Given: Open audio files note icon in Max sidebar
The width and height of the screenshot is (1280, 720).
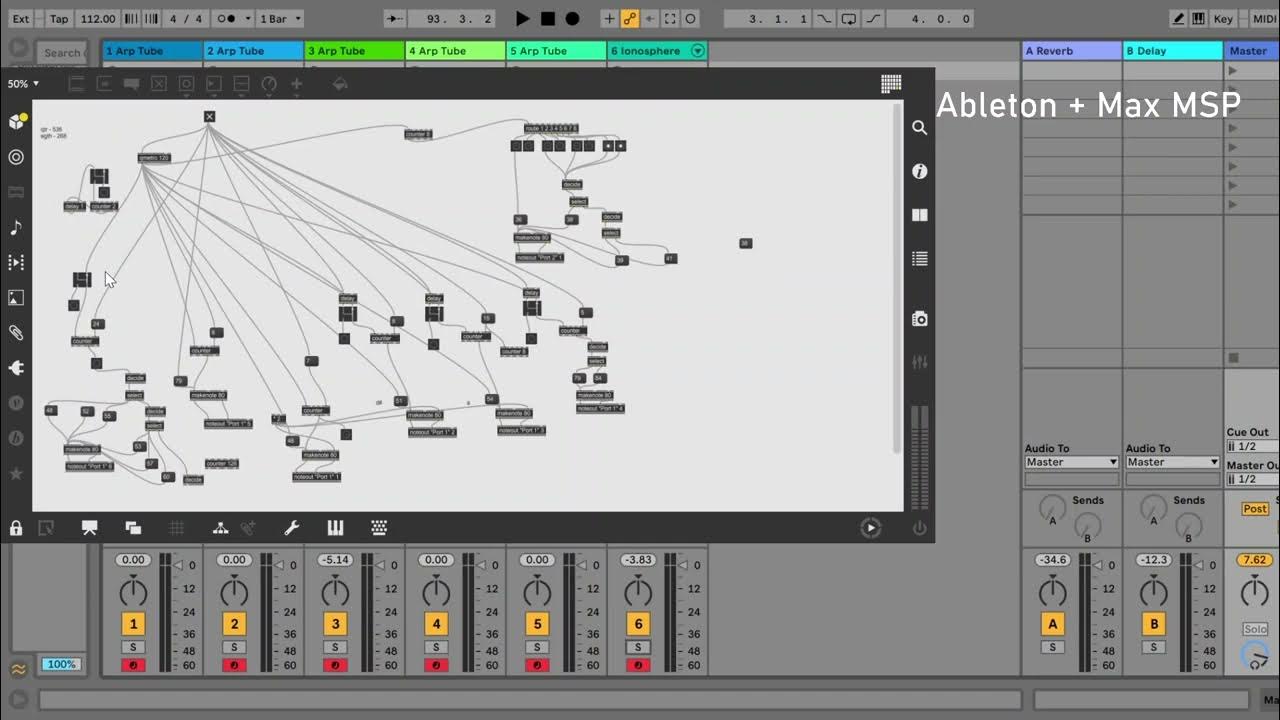Looking at the screenshot, I should (x=16, y=227).
